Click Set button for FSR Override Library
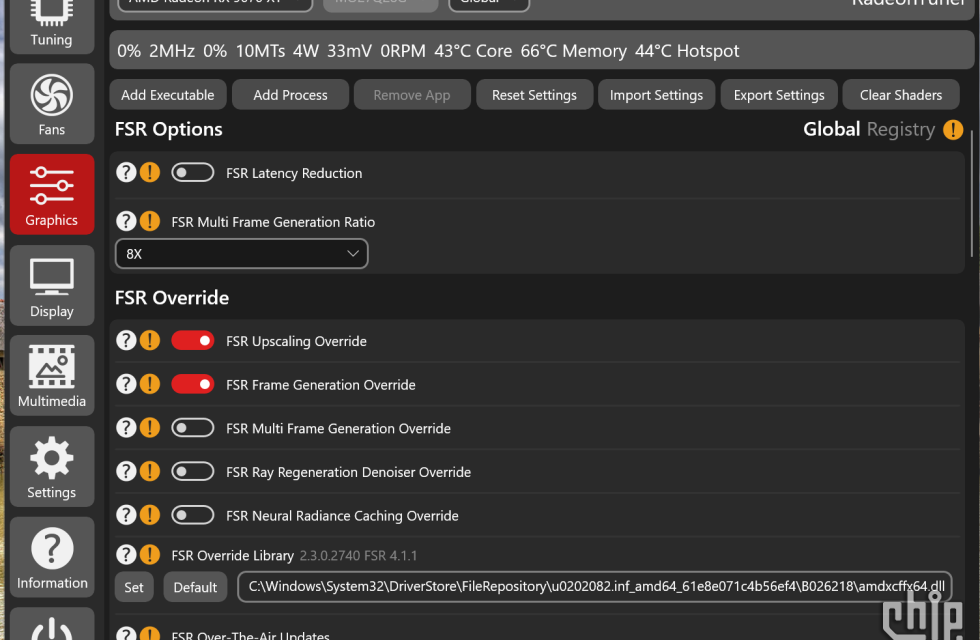This screenshot has height=640, width=980. click(134, 587)
